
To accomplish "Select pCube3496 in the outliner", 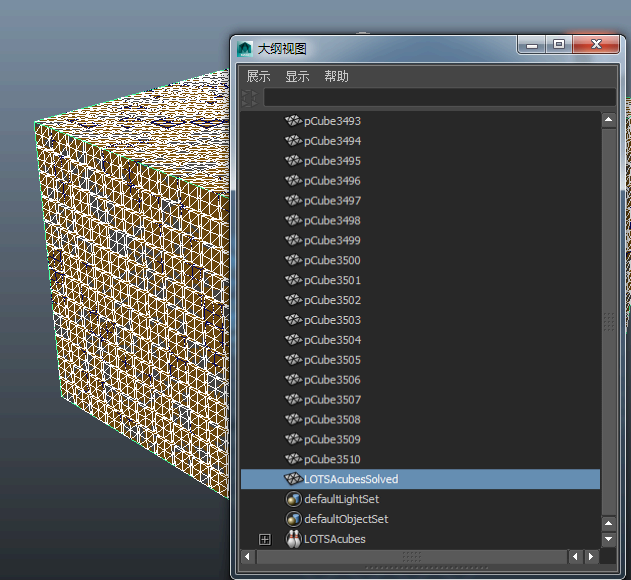I will [332, 181].
